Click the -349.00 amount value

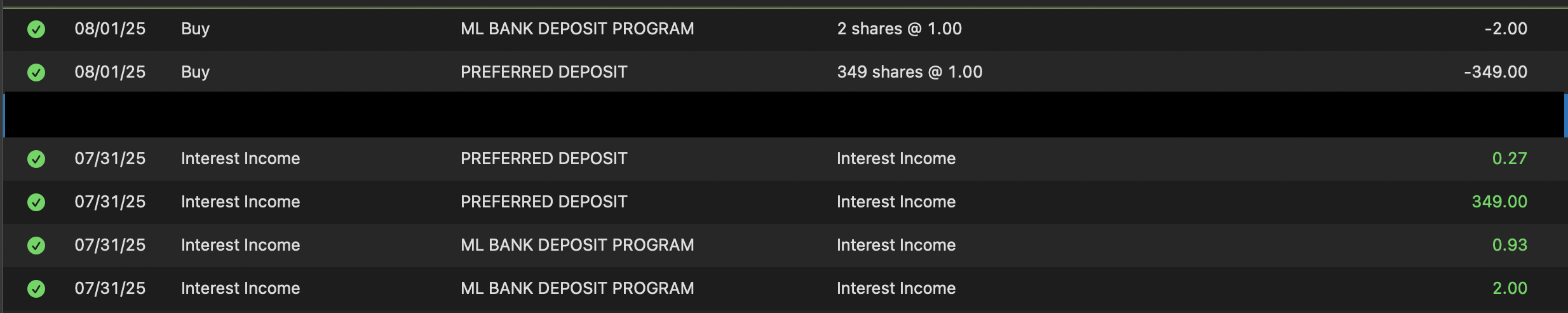pos(1495,72)
